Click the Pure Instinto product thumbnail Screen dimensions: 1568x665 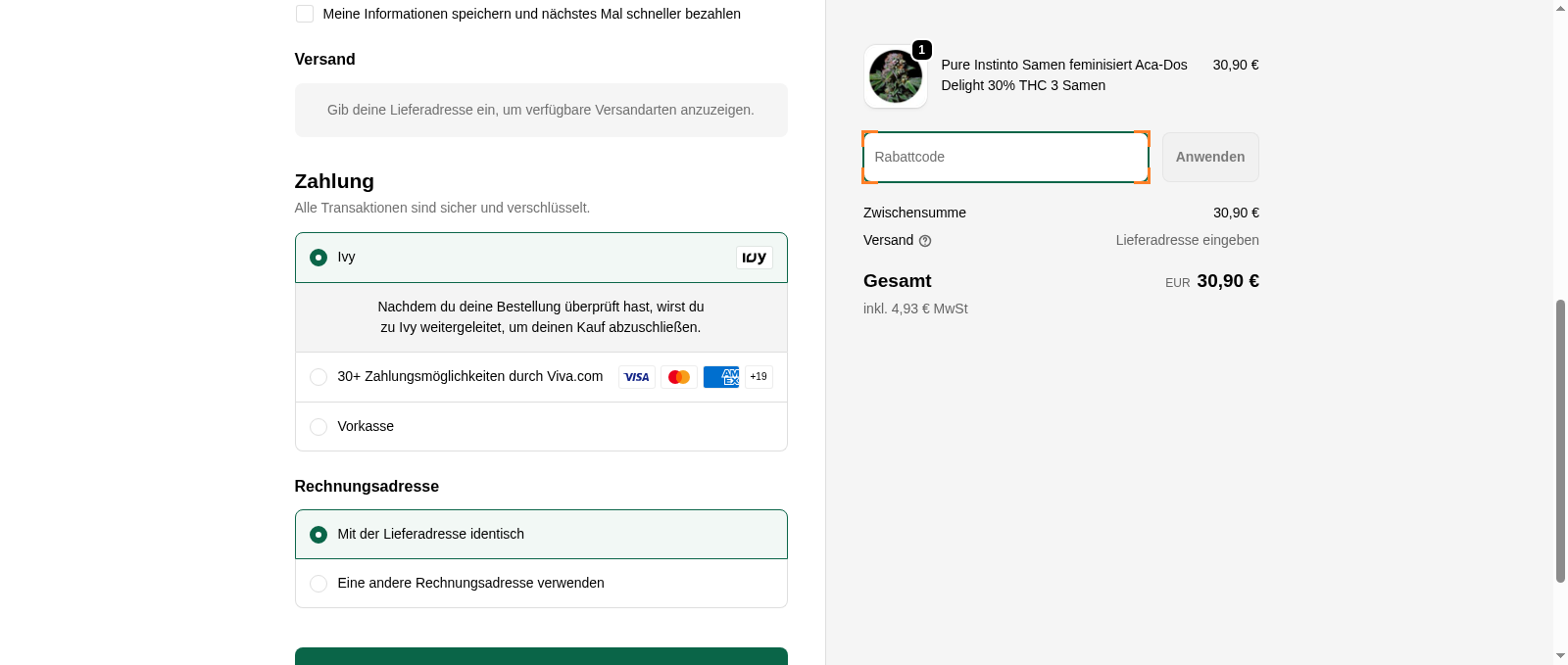click(895, 76)
